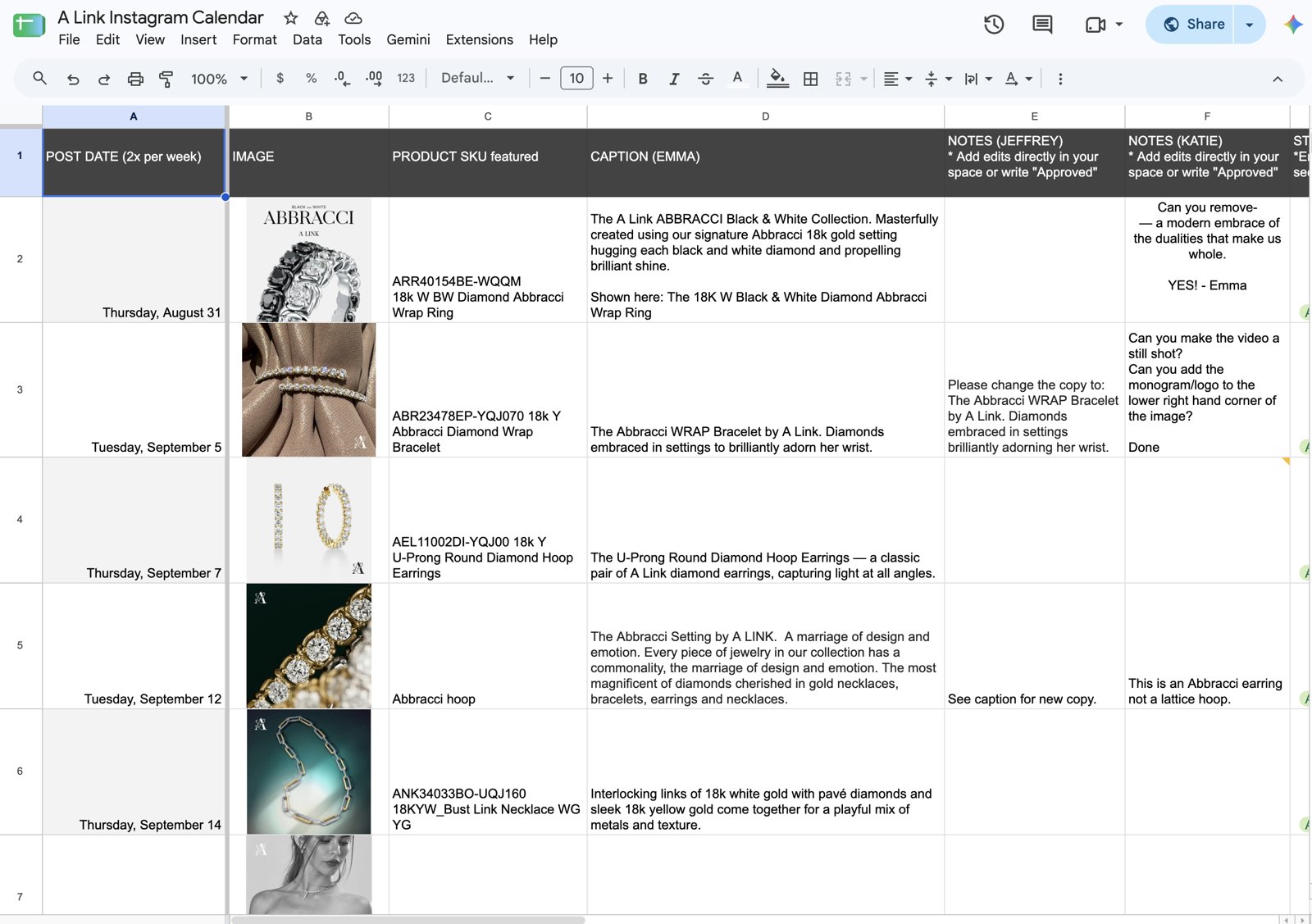1312x924 pixels.
Task: Open the font family dropdown
Action: pos(477,79)
